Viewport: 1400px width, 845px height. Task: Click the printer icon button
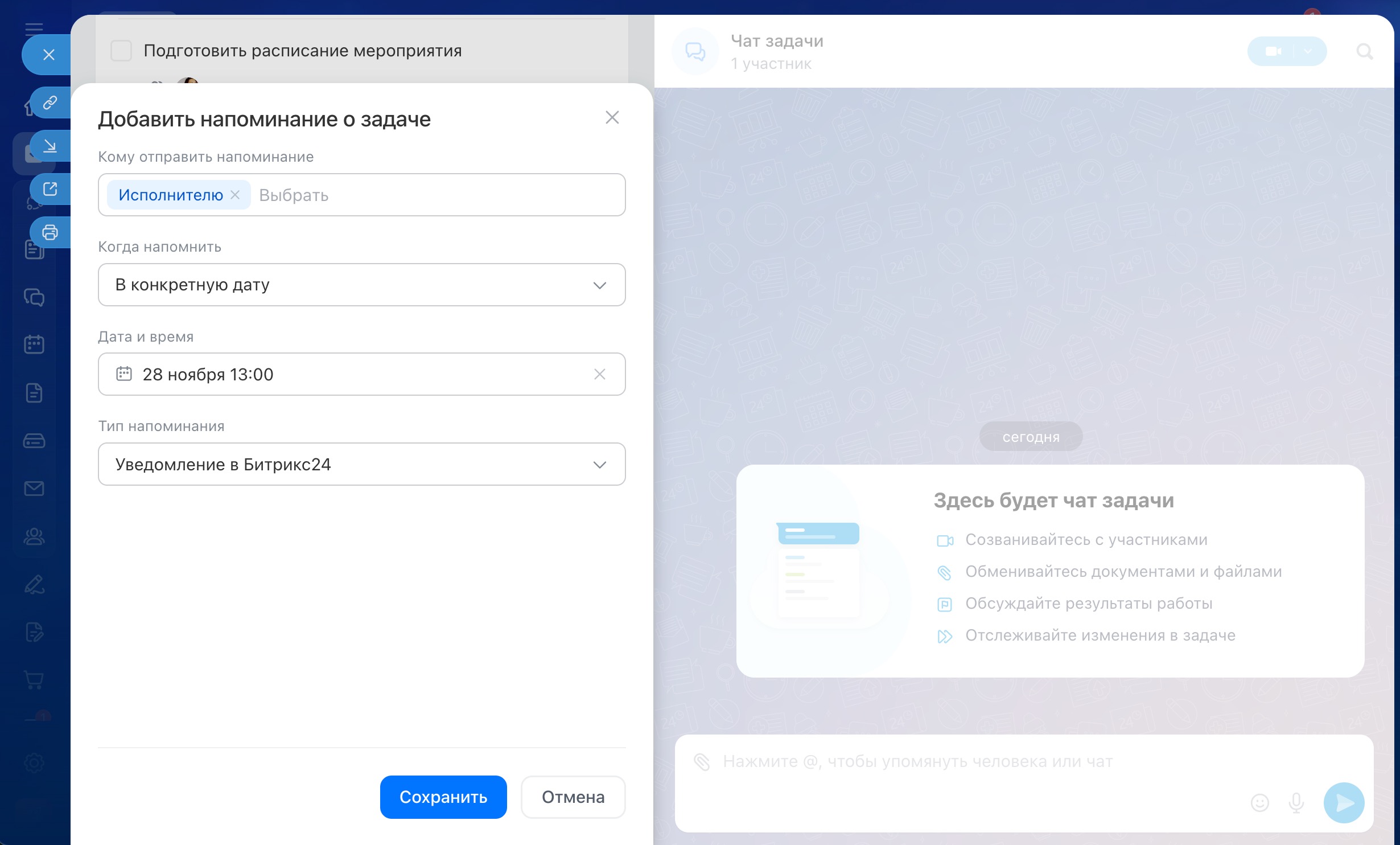tap(50, 232)
